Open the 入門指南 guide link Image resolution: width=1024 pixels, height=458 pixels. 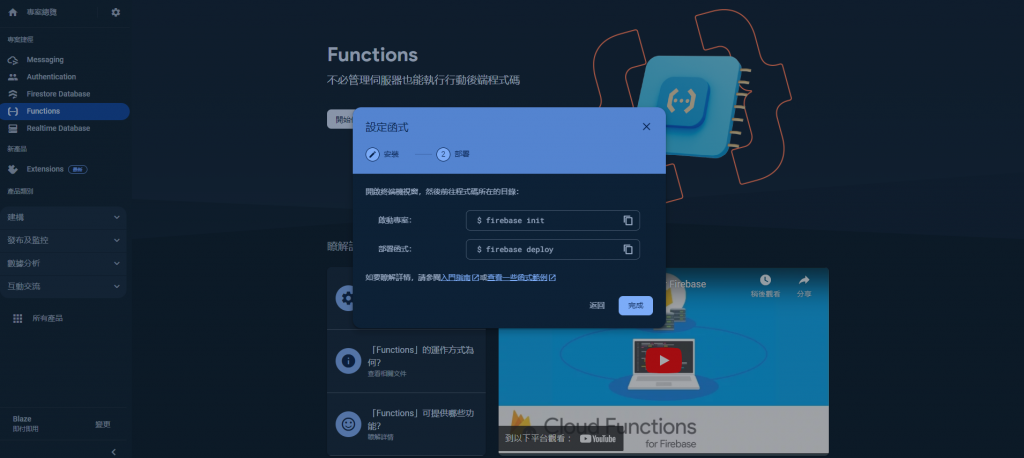click(460, 278)
